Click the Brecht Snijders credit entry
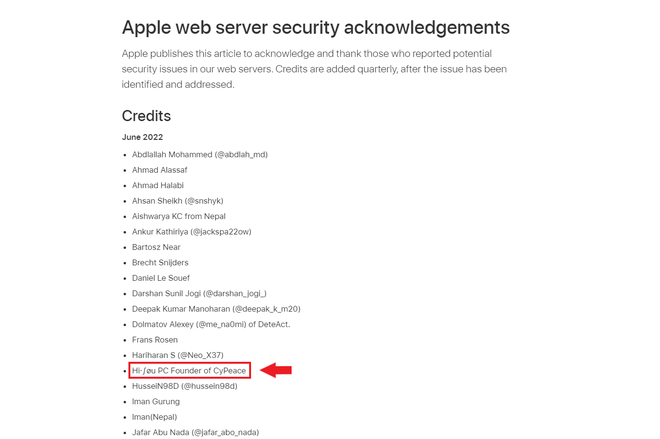 click(x=160, y=263)
